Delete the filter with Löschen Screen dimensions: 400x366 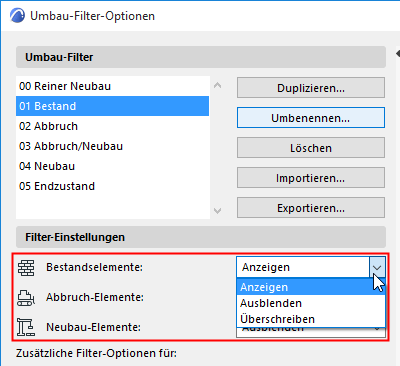coord(311,148)
